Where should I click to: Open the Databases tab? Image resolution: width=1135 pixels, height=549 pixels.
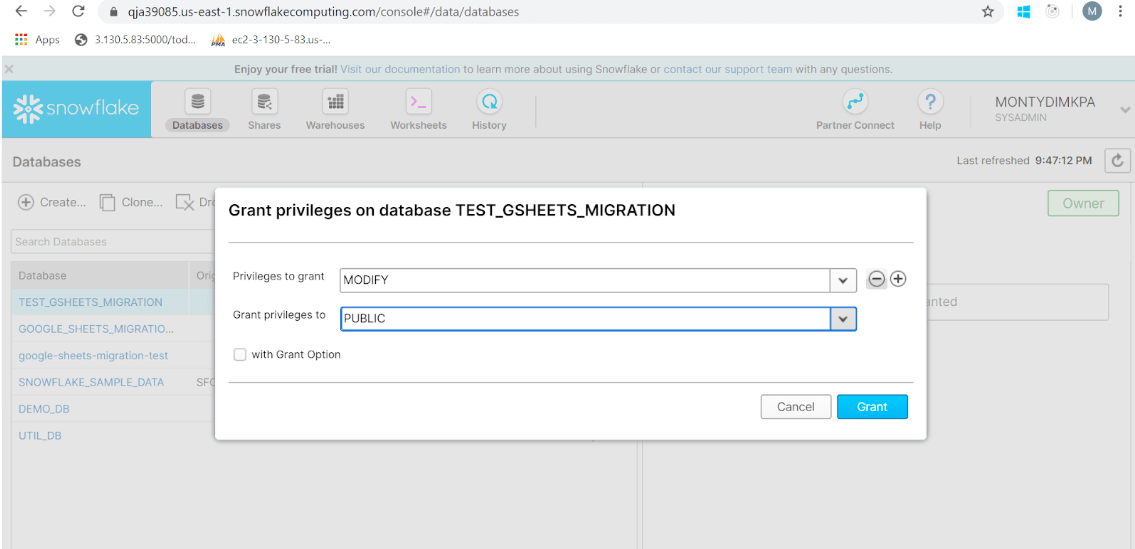tap(197, 111)
